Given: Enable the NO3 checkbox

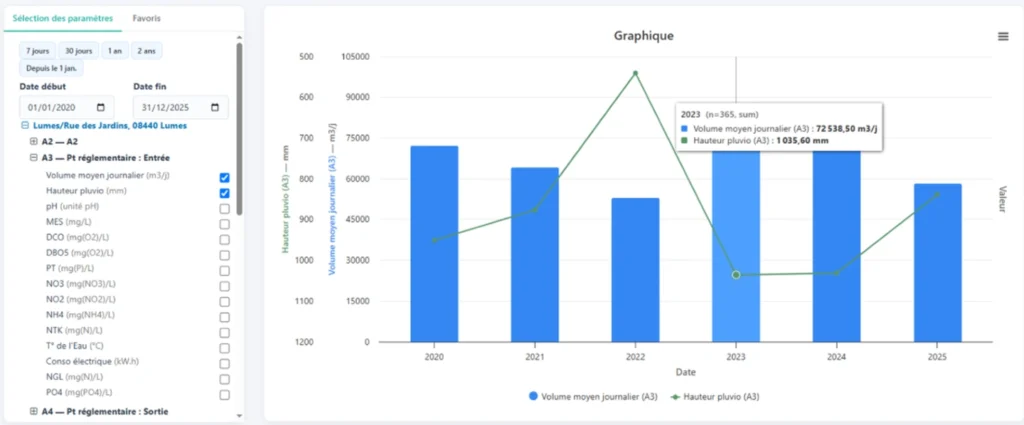Looking at the screenshot, I should 225,287.
